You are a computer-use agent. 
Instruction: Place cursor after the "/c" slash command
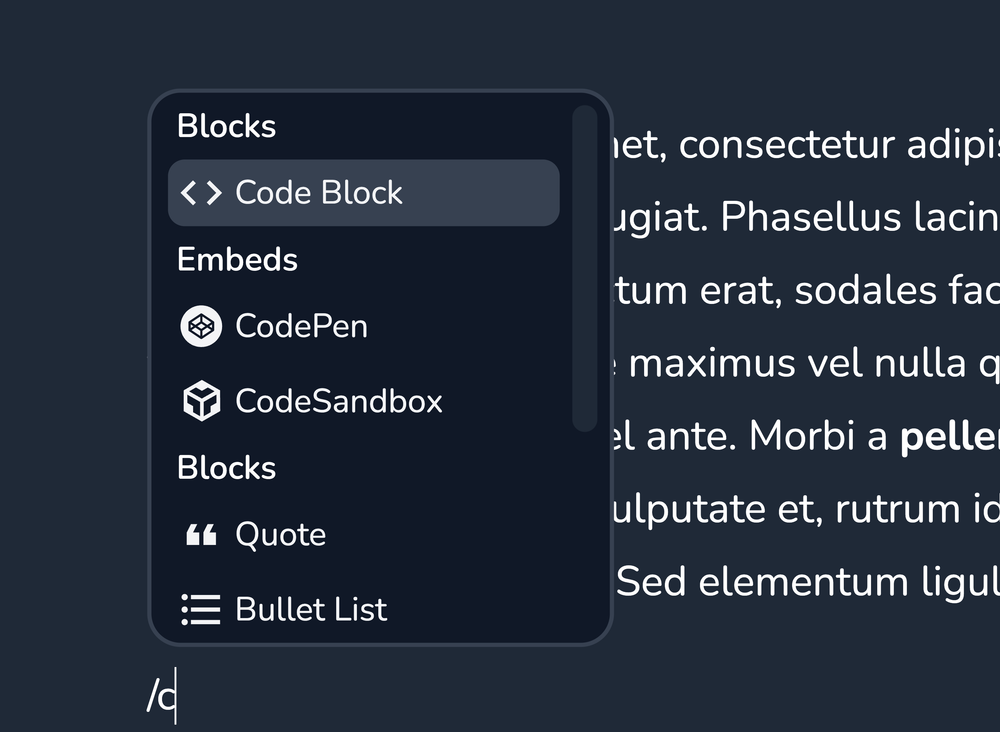[x=176, y=695]
